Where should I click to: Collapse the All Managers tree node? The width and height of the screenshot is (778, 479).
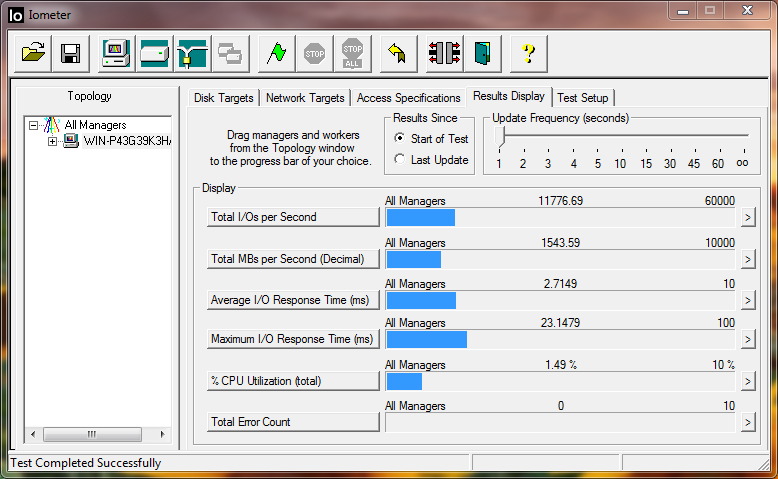coord(33,125)
